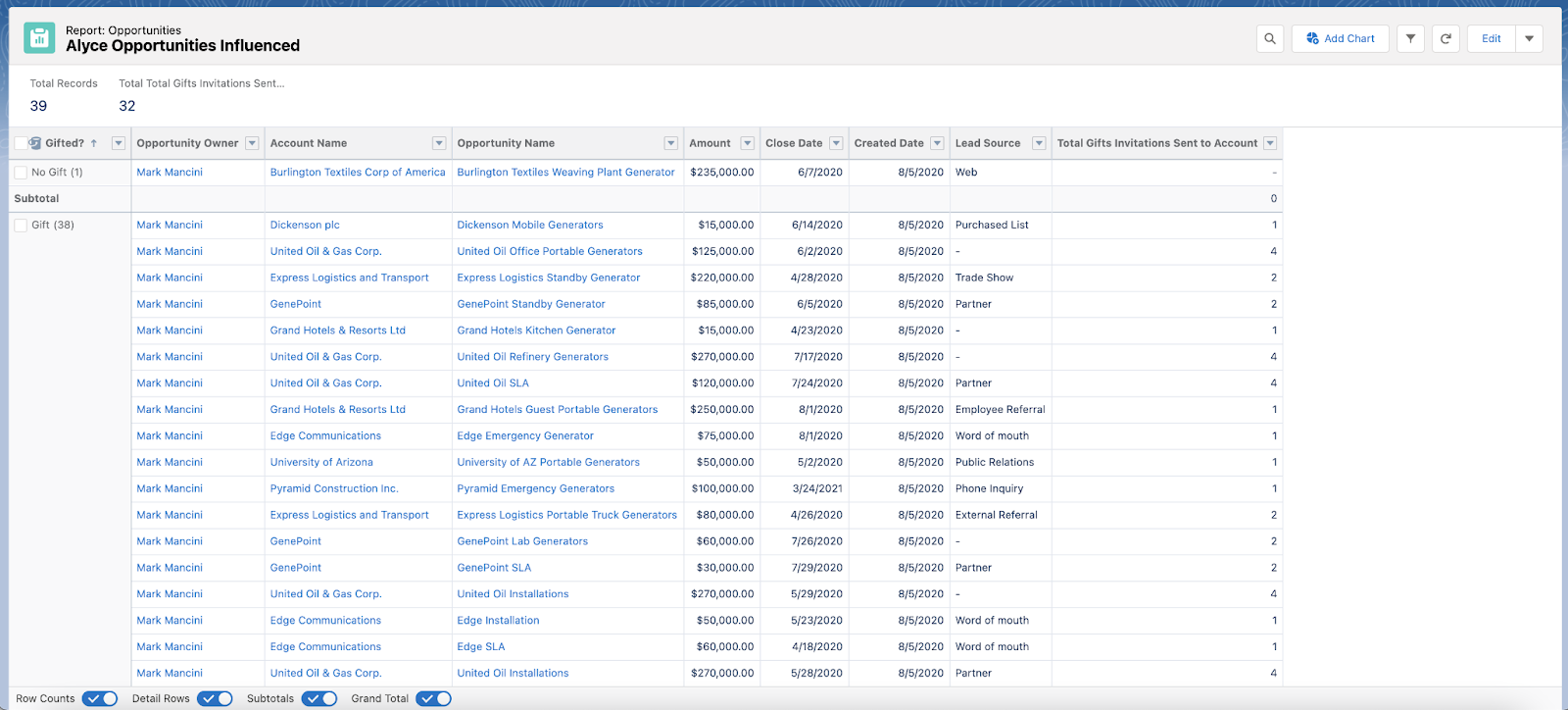The image size is (1568, 710).
Task: Select the Employee Referral lead source cell
Action: pyautogui.click(x=1001, y=410)
